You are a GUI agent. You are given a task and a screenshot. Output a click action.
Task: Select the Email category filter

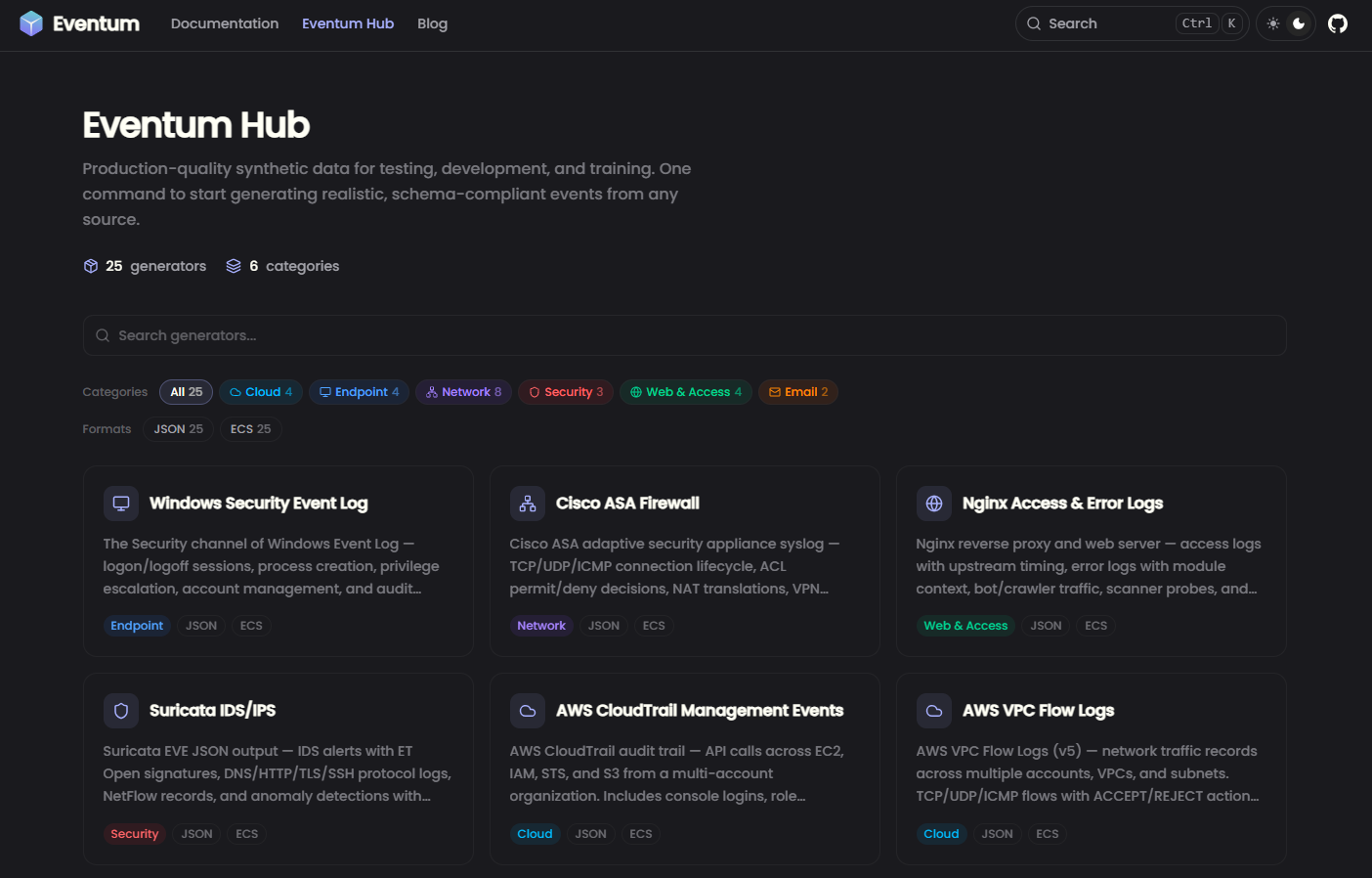click(797, 391)
